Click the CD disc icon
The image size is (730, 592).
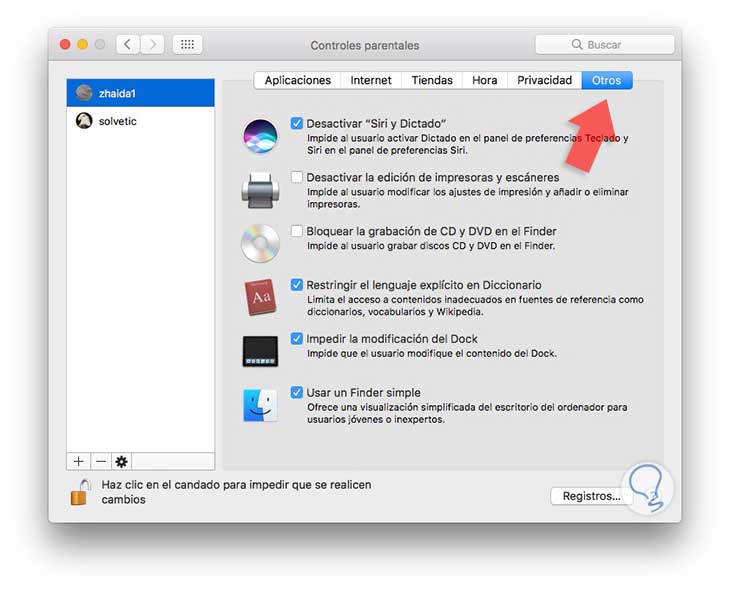(x=260, y=243)
